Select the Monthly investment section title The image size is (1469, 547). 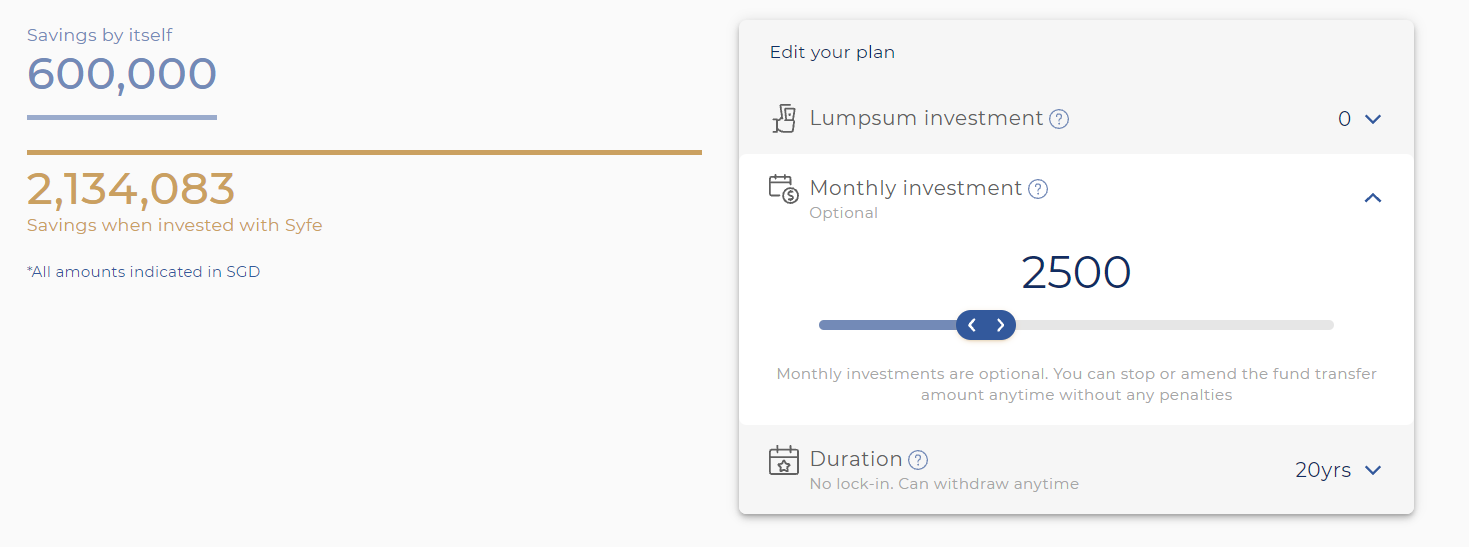(916, 188)
